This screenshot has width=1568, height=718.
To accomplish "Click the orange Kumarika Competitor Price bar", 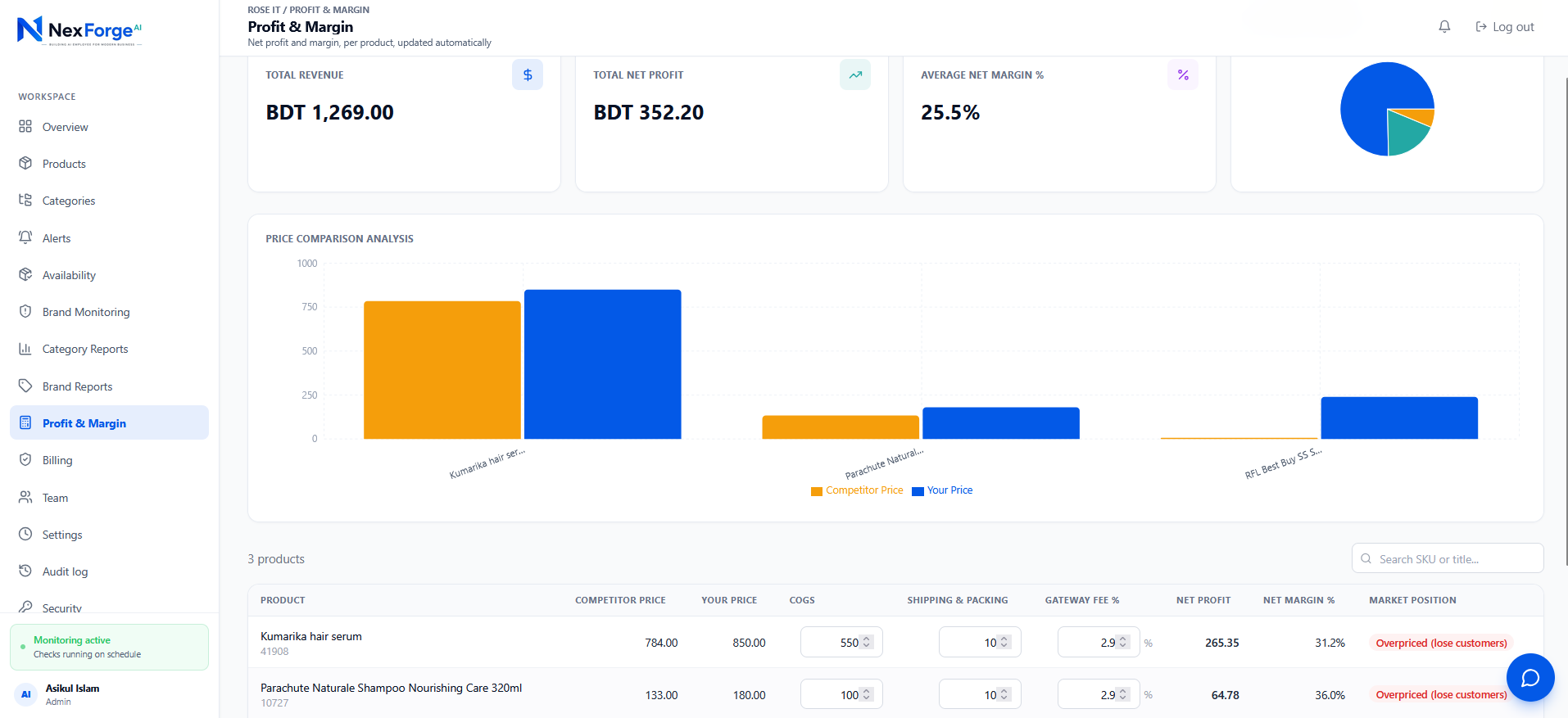I will [x=442, y=370].
